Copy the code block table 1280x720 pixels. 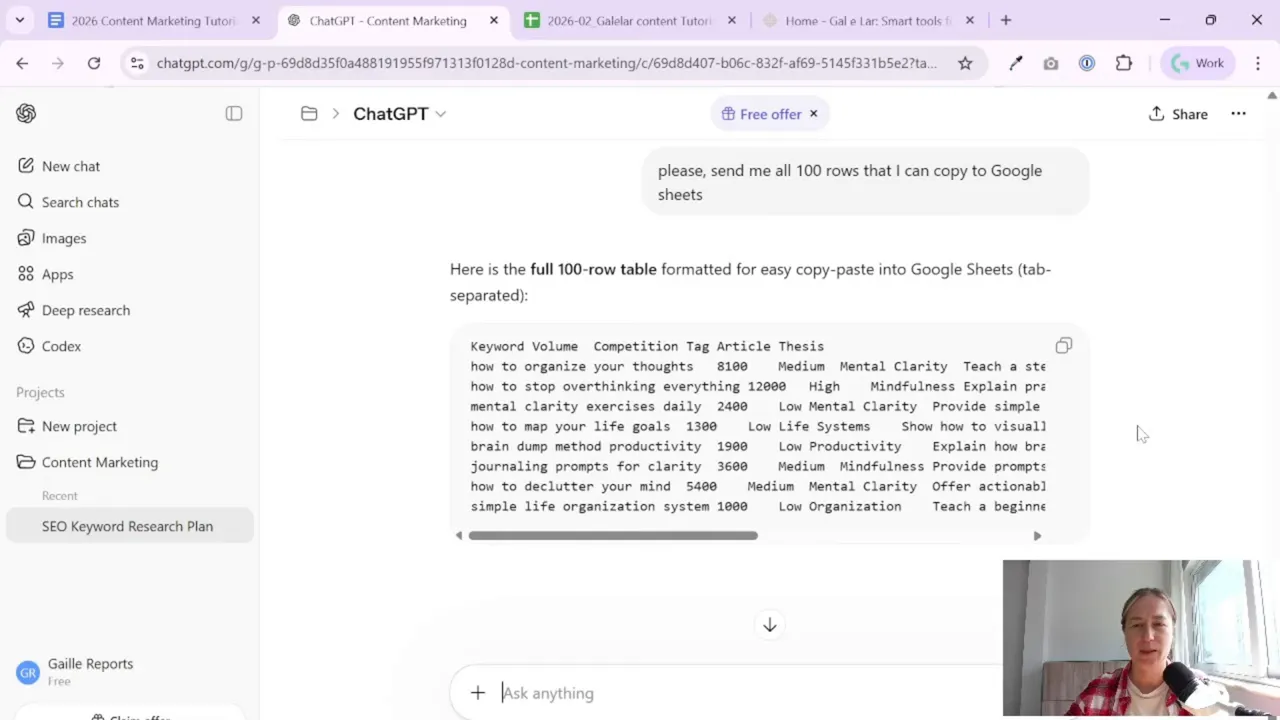click(x=1063, y=346)
